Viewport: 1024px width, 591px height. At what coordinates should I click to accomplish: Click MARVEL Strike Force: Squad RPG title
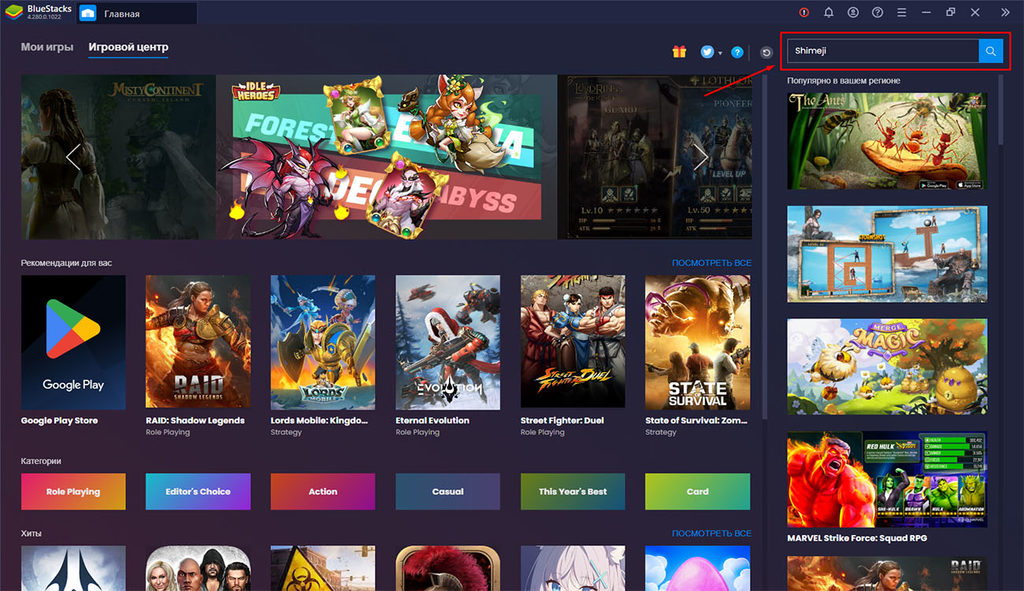click(857, 538)
